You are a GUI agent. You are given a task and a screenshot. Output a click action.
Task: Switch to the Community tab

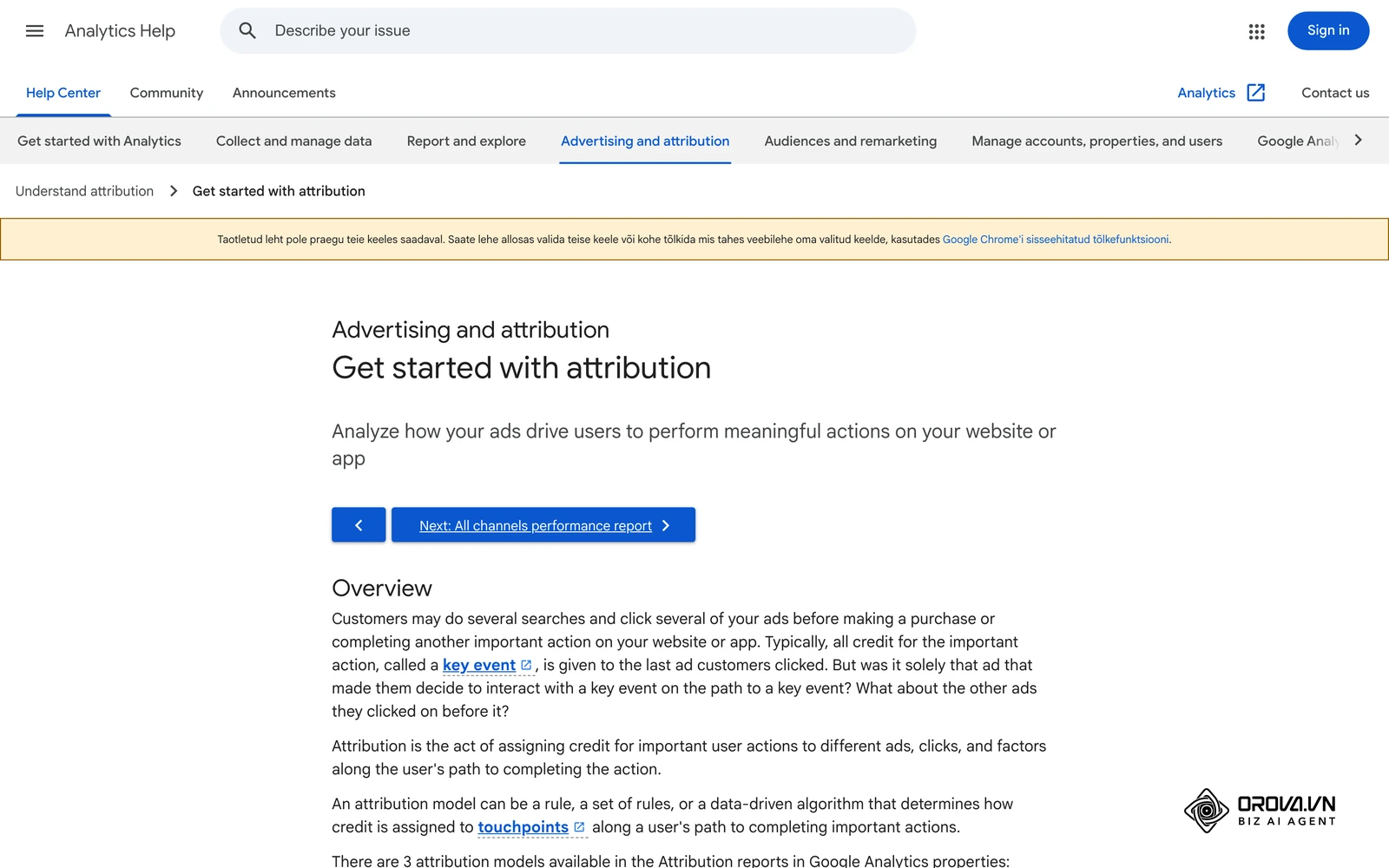coord(167,93)
